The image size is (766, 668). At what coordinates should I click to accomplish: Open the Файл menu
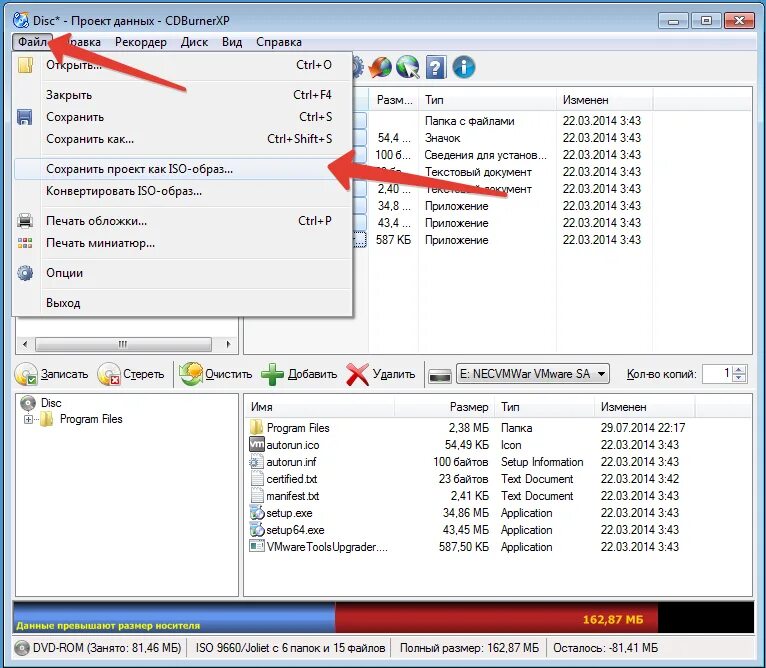coord(32,42)
